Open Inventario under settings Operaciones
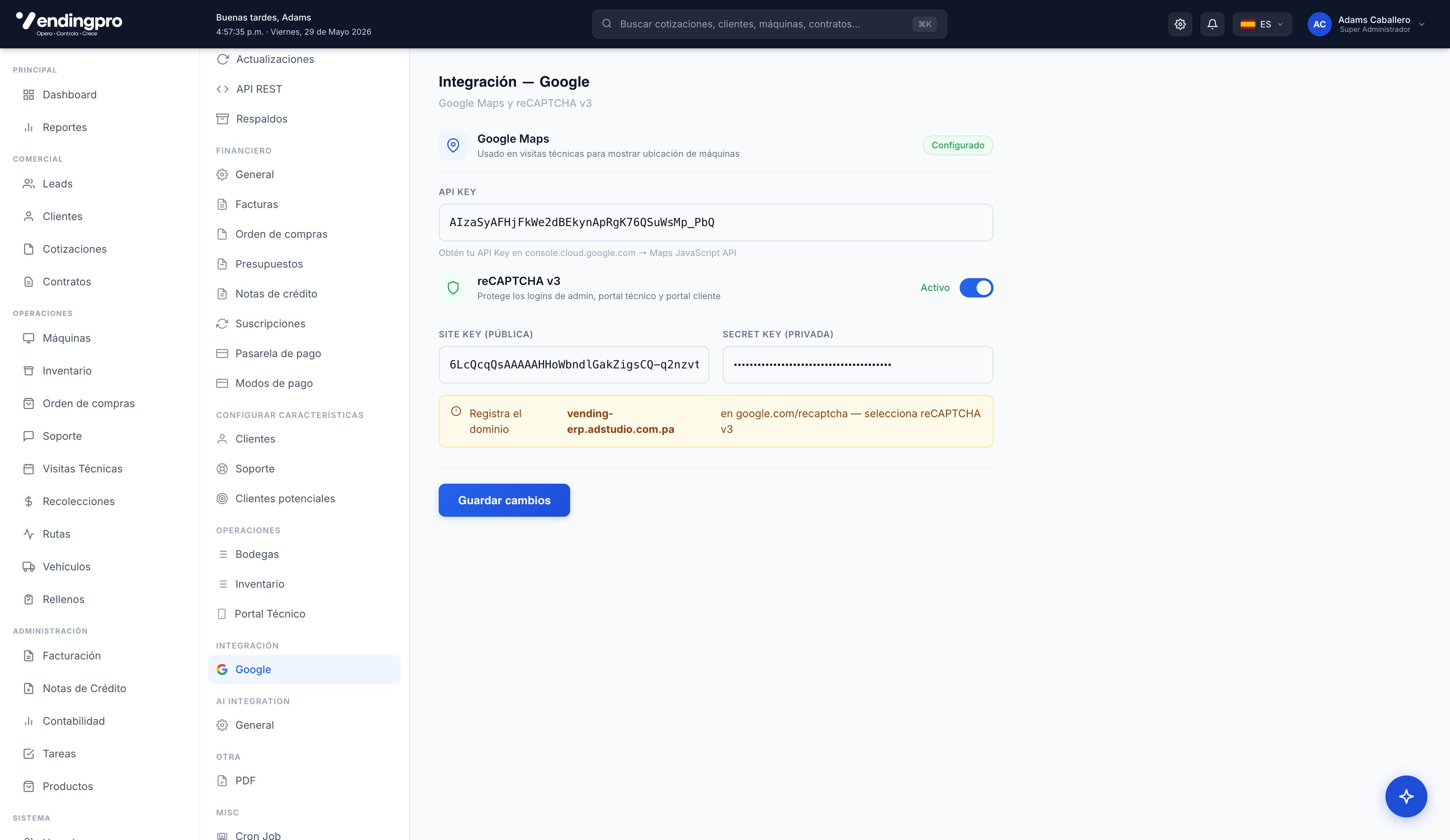 pyautogui.click(x=260, y=584)
